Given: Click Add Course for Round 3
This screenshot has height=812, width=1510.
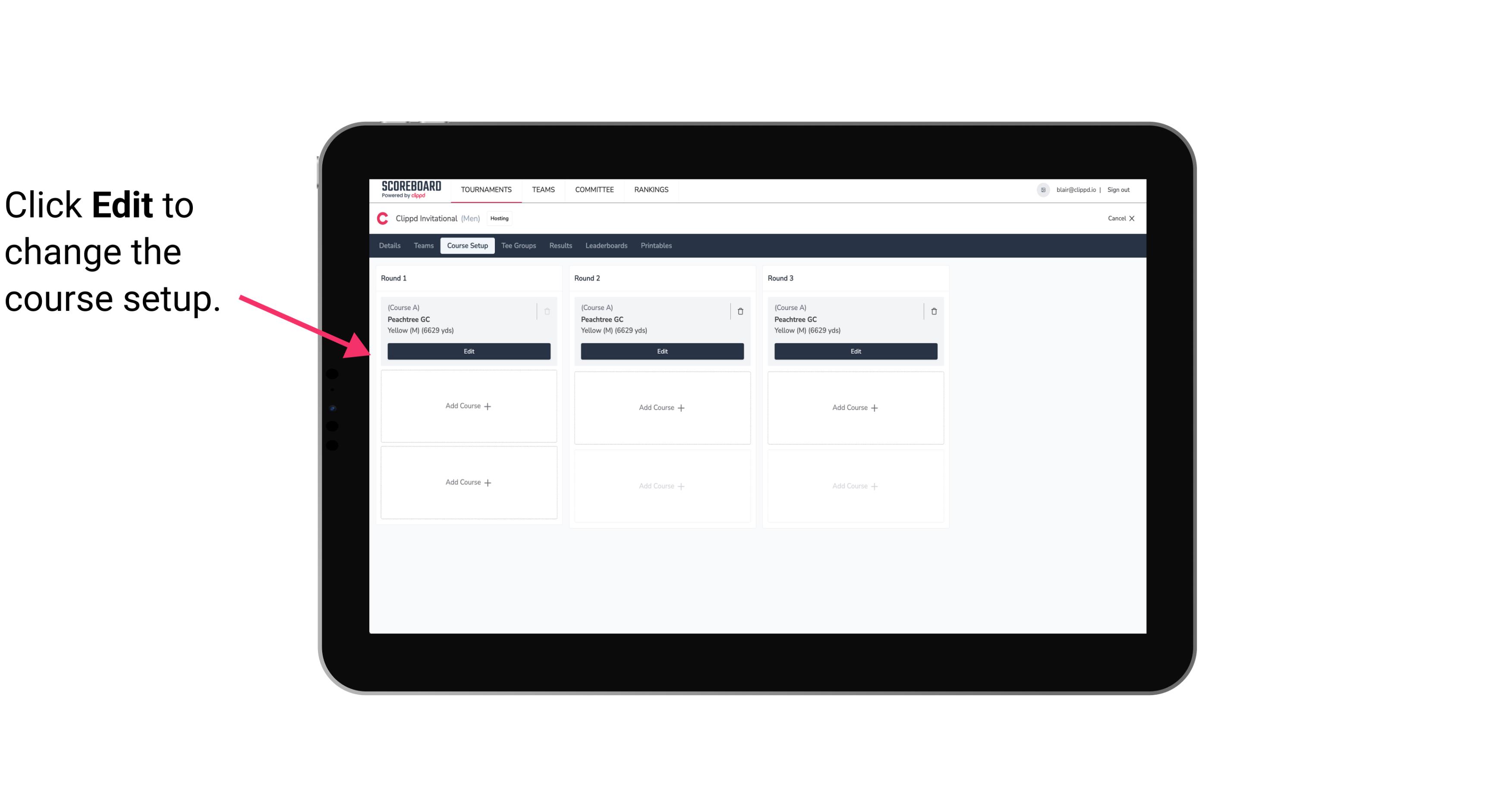Looking at the screenshot, I should pos(855,407).
